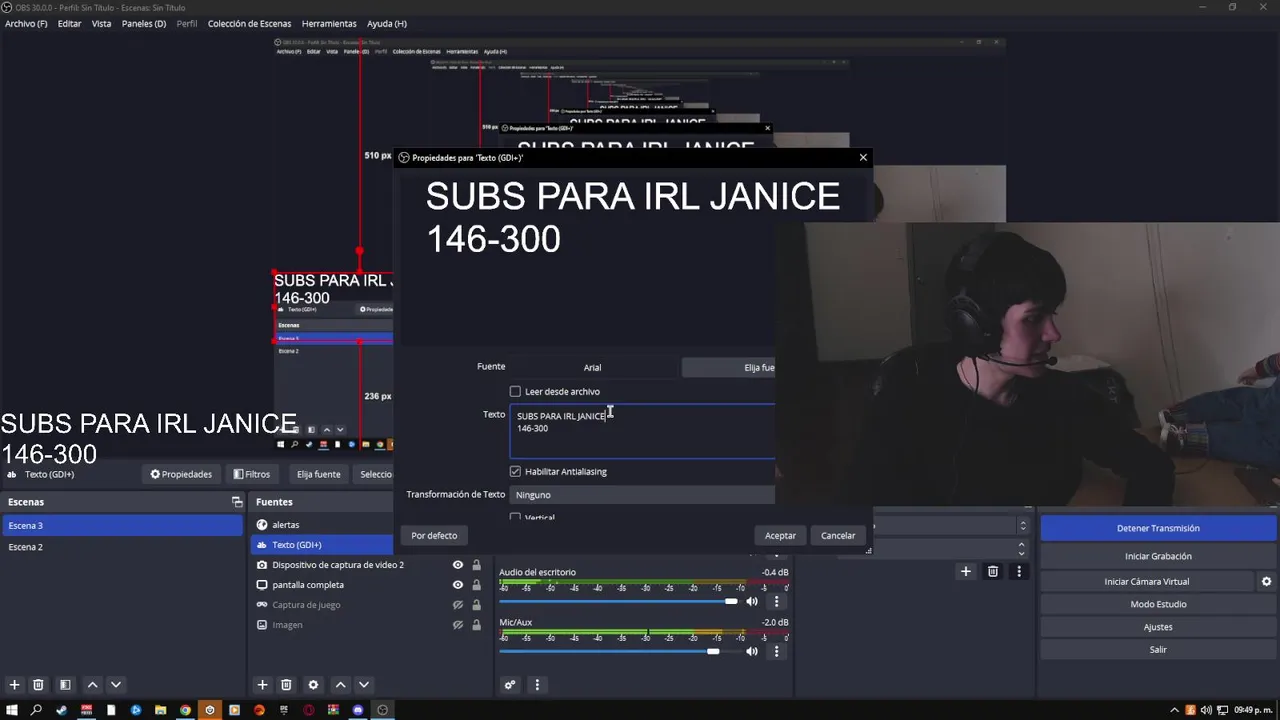
Task: Show Imagen source
Action: [x=458, y=625]
